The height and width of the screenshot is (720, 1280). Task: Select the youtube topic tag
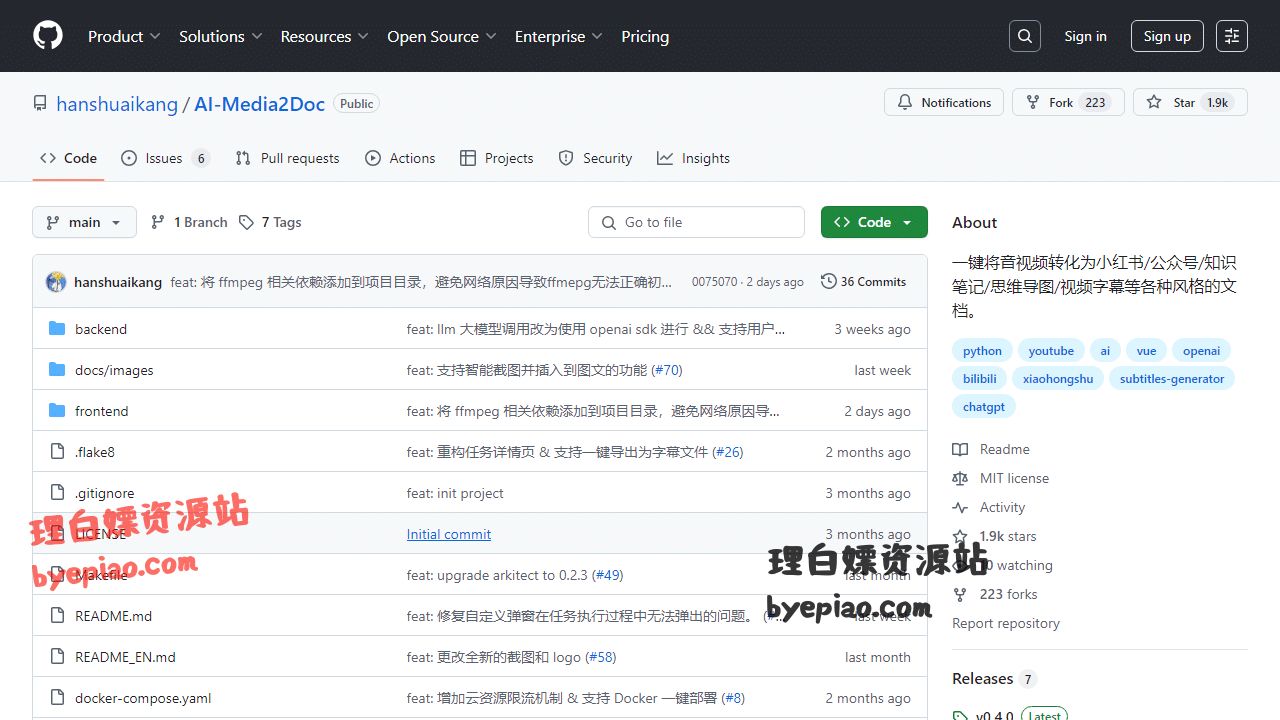[1051, 351]
